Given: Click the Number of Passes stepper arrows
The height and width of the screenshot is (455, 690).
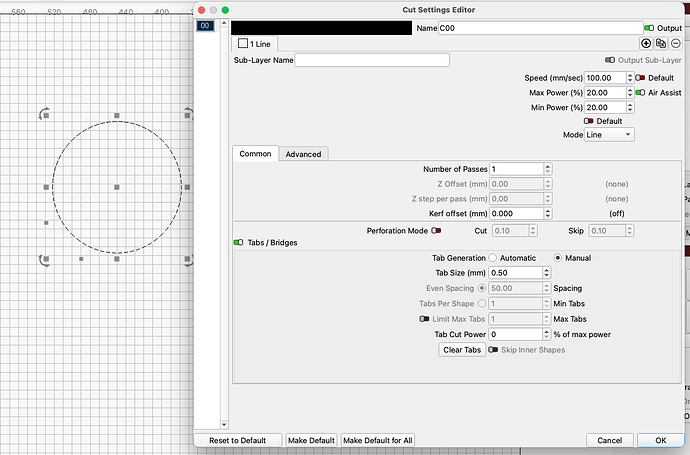Looking at the screenshot, I should tap(548, 169).
